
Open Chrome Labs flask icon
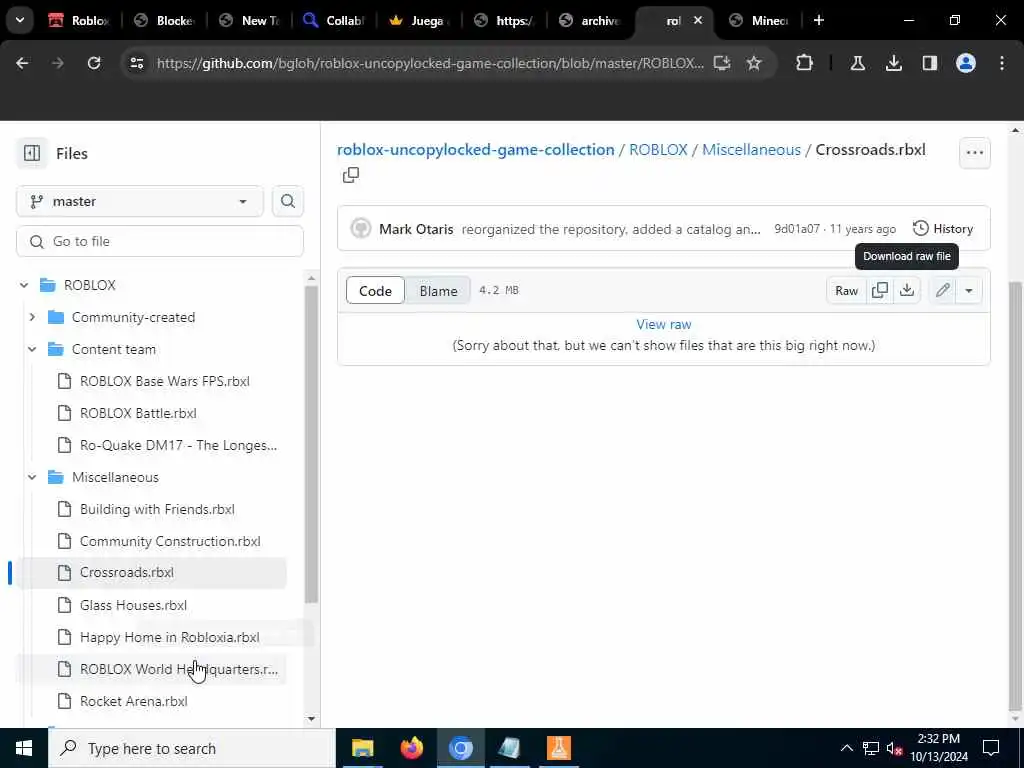click(x=857, y=63)
